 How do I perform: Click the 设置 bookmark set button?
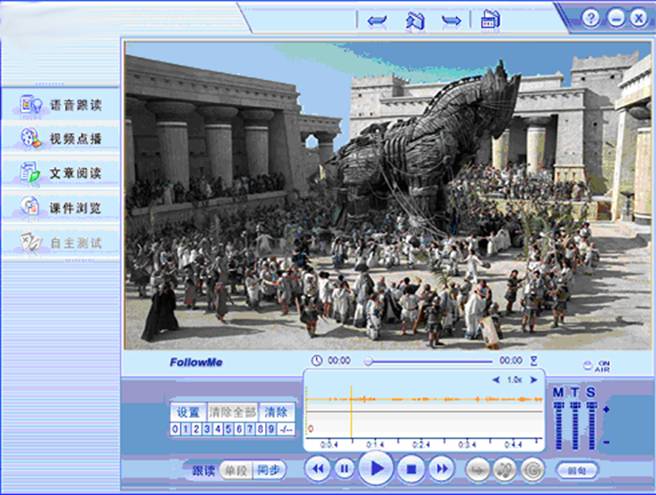189,412
